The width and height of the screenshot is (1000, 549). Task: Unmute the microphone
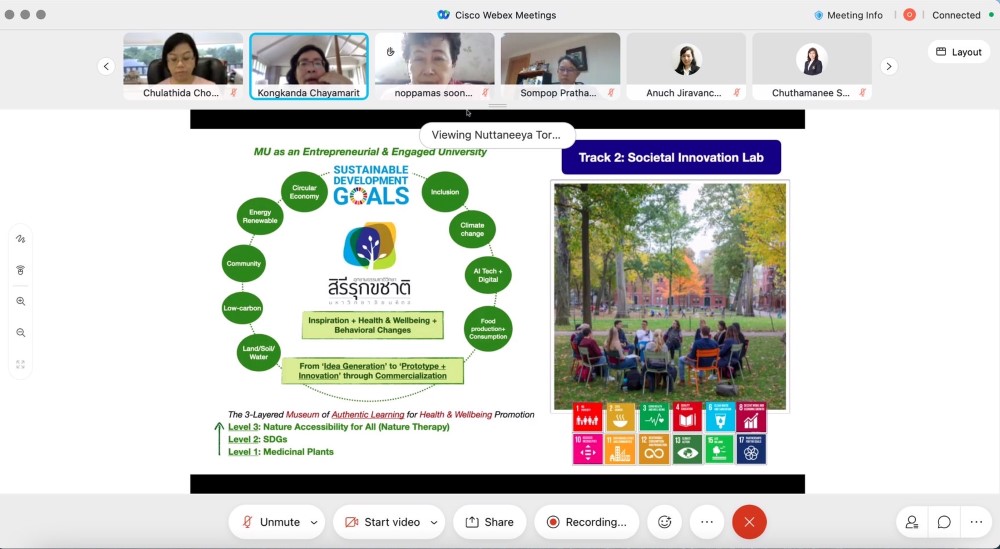click(x=269, y=522)
